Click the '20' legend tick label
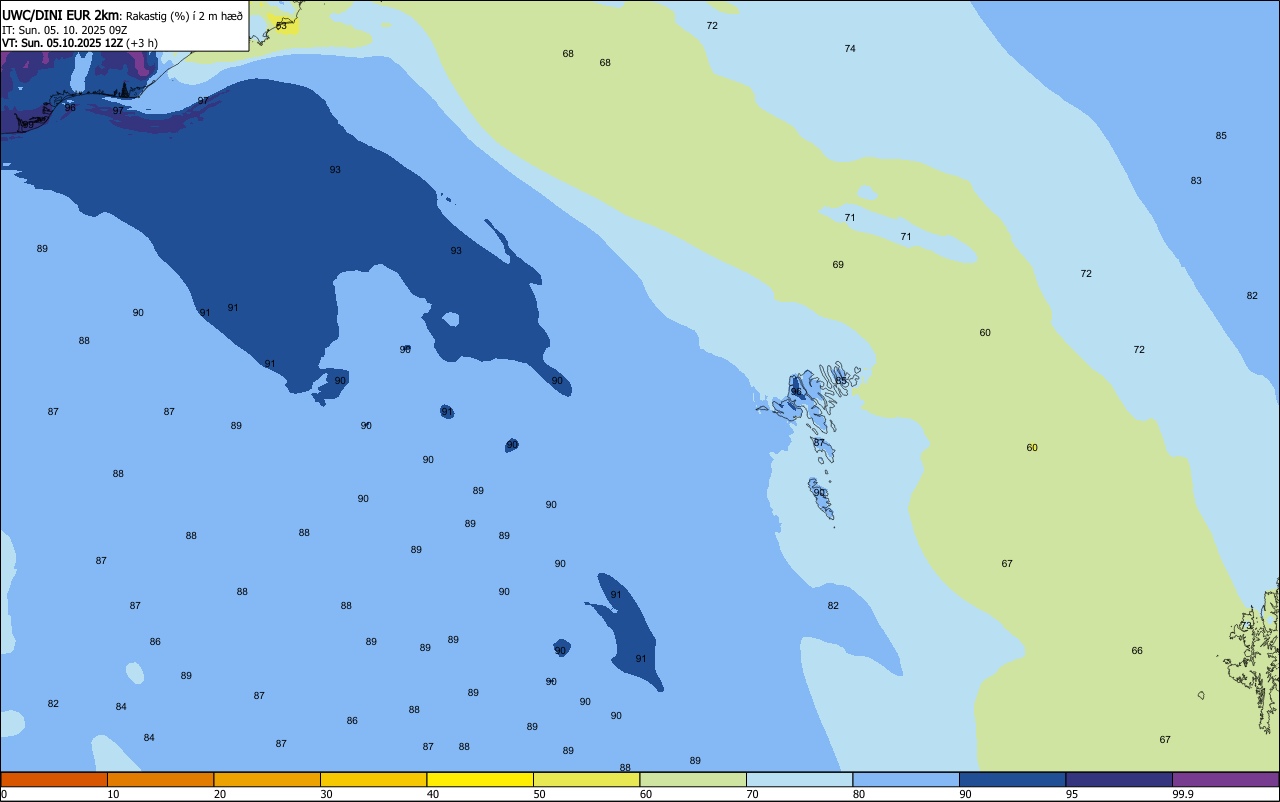The image size is (1280, 802). [220, 794]
